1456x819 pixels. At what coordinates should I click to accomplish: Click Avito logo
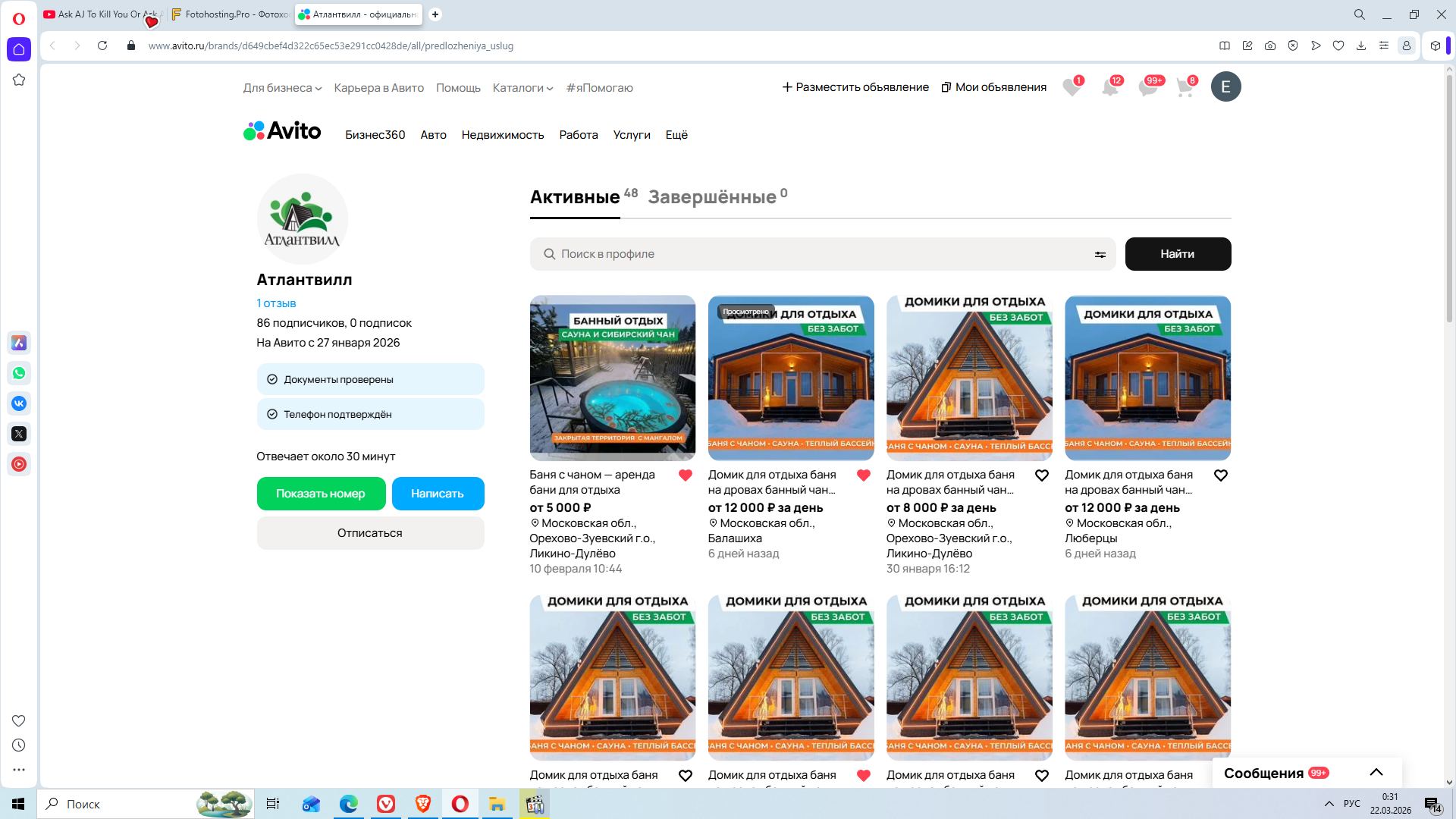tap(282, 132)
